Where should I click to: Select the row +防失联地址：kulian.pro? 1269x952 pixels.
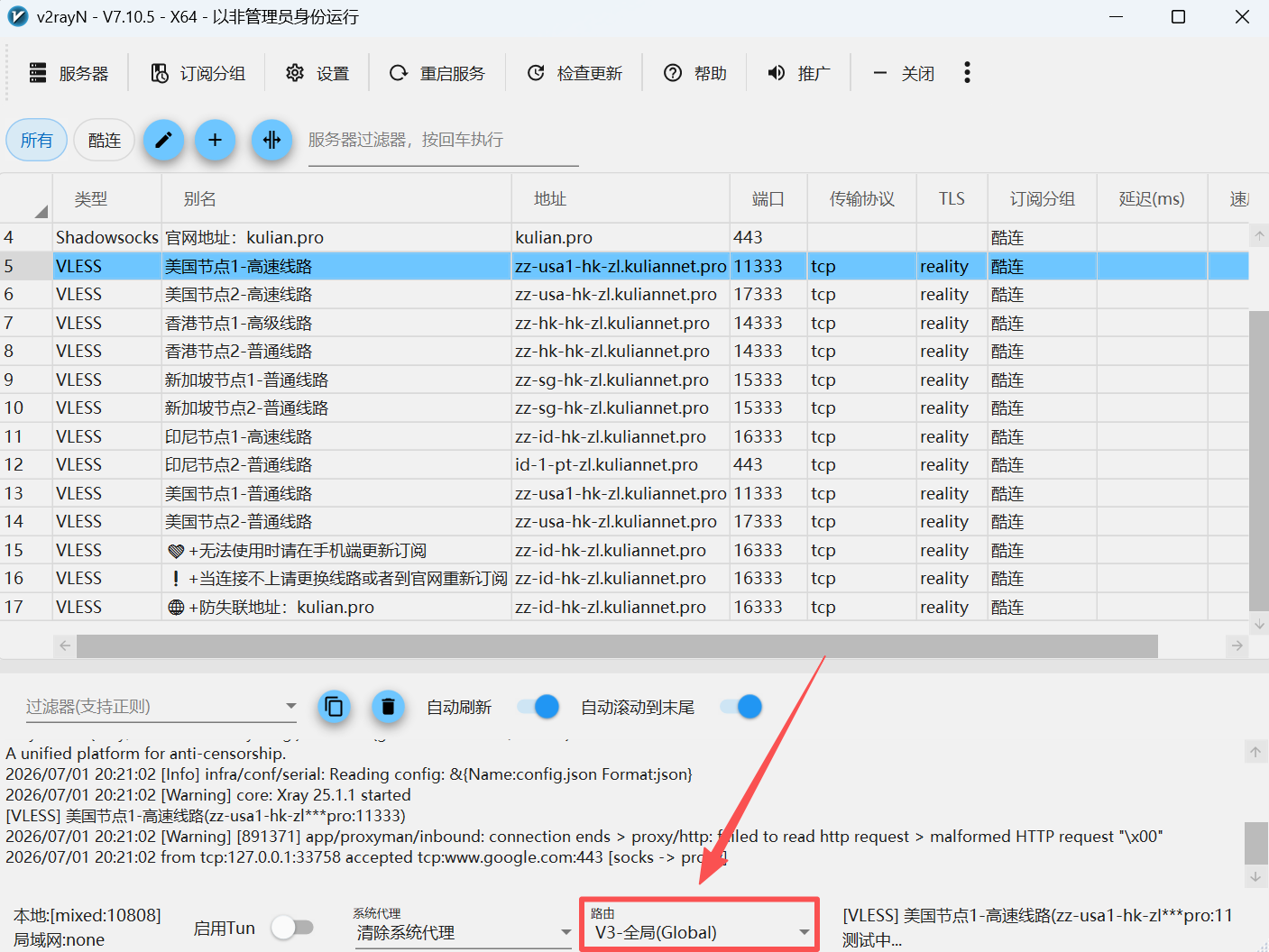coord(624,607)
